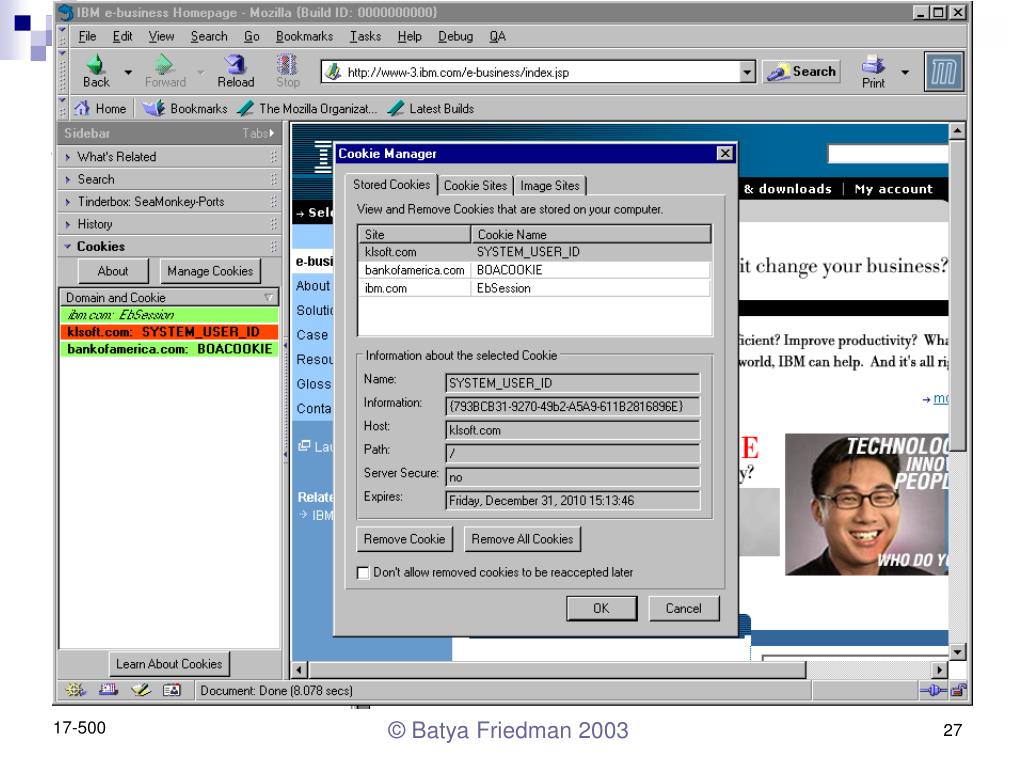This screenshot has height=768, width=1024.
Task: Click the IBM page search input box
Action: (888, 154)
